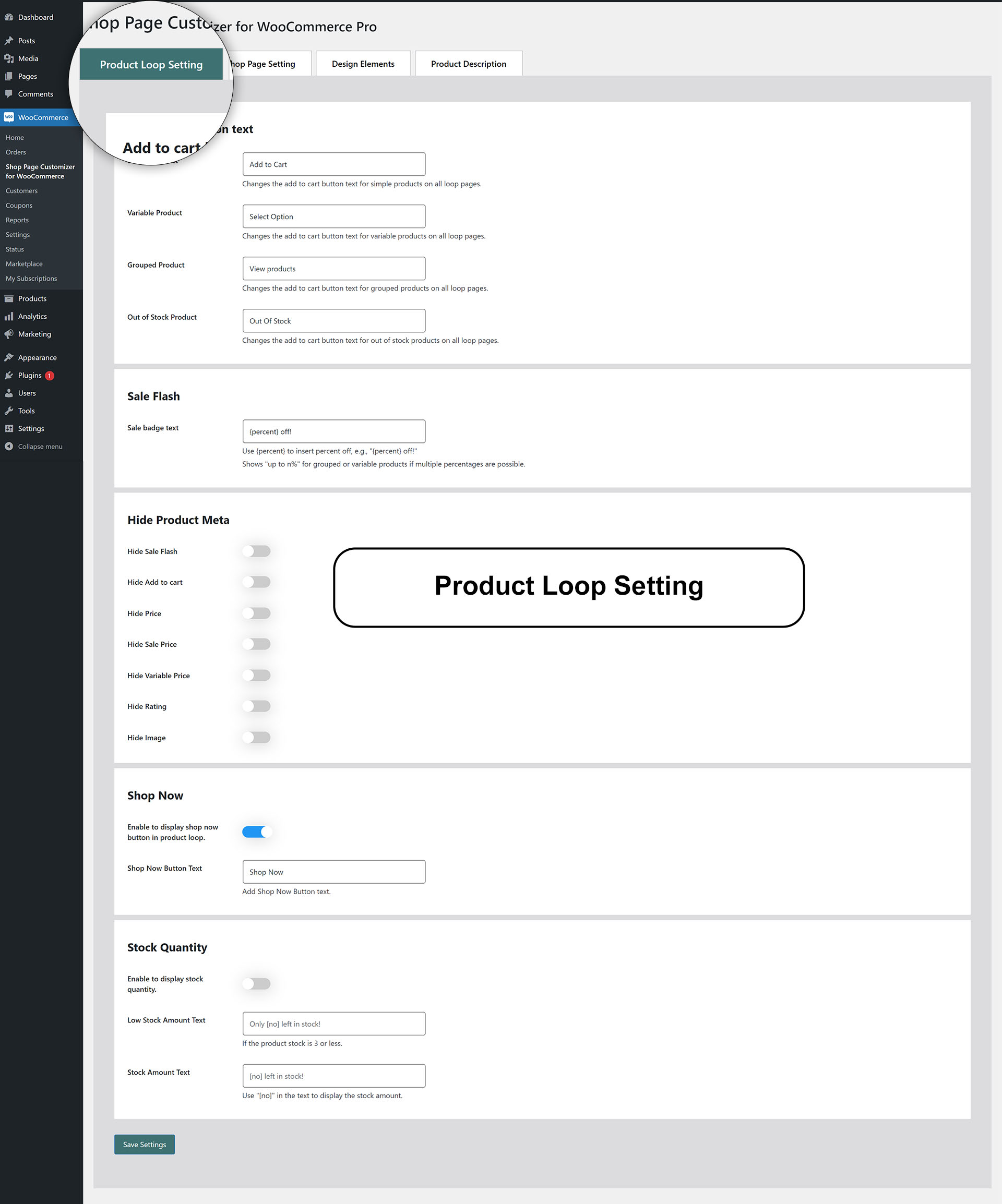
Task: Open the Shop Page Setting tab
Action: click(x=270, y=64)
